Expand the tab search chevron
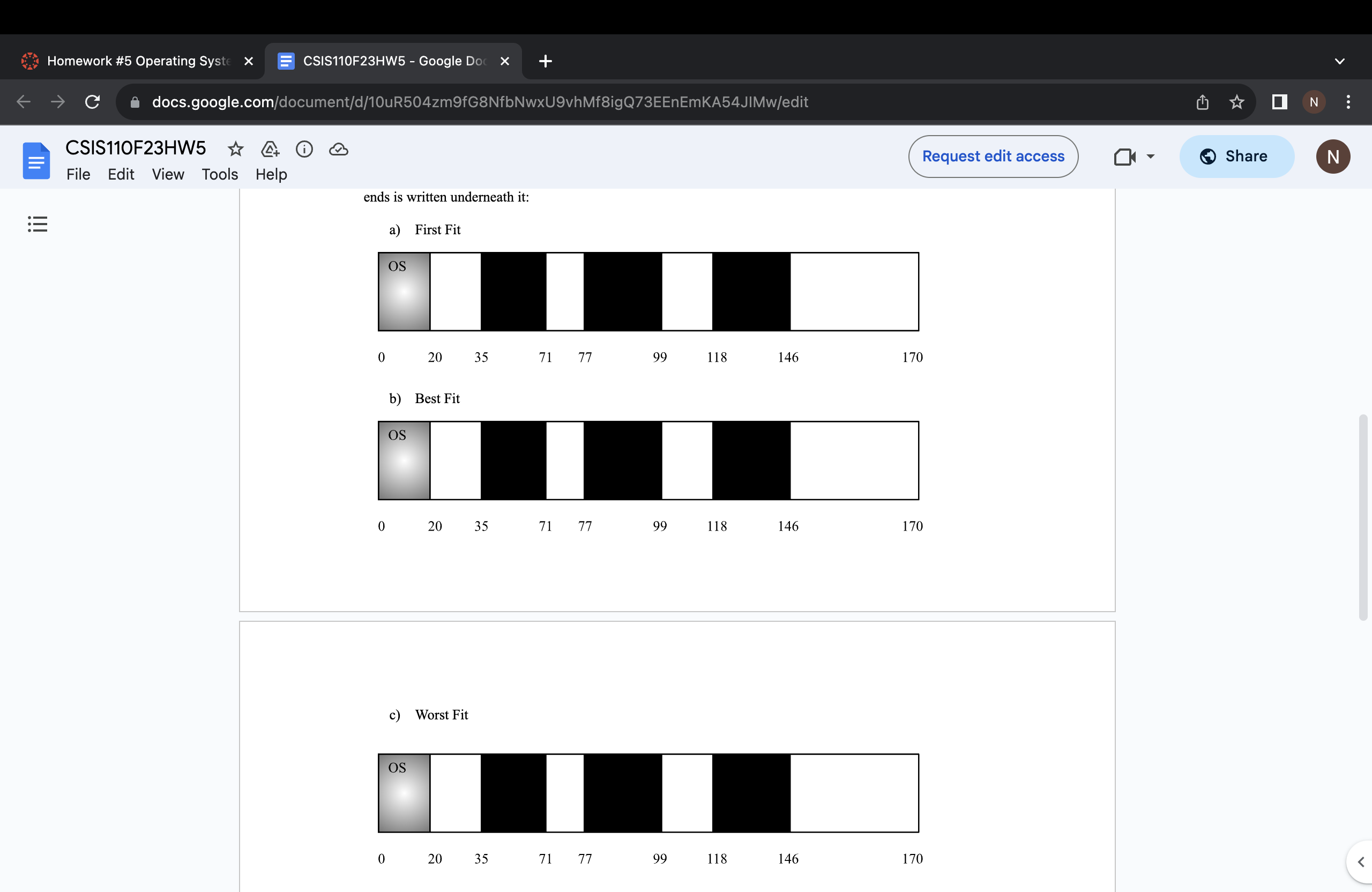 coord(1339,61)
